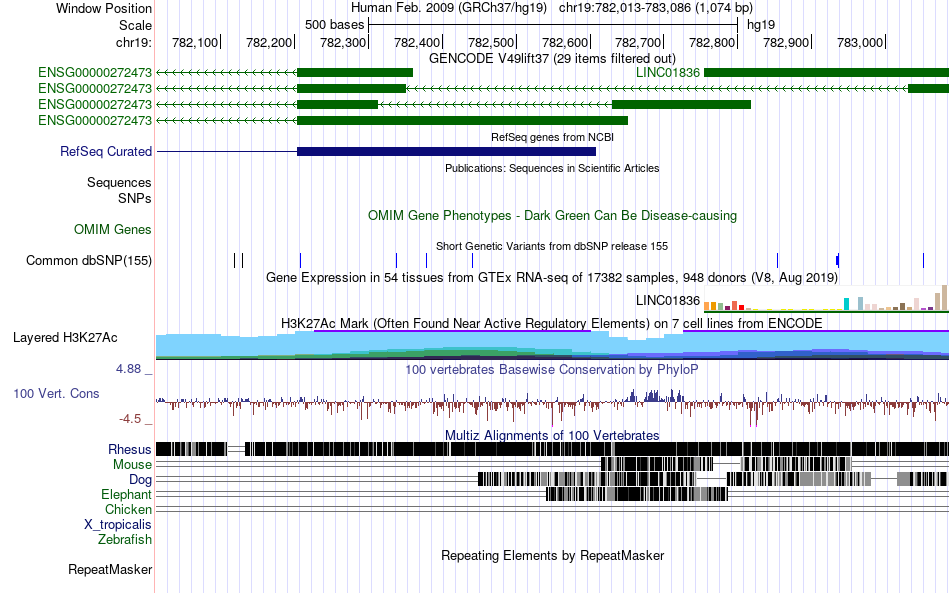Click the chr19: ruler label

click(x=133, y=42)
